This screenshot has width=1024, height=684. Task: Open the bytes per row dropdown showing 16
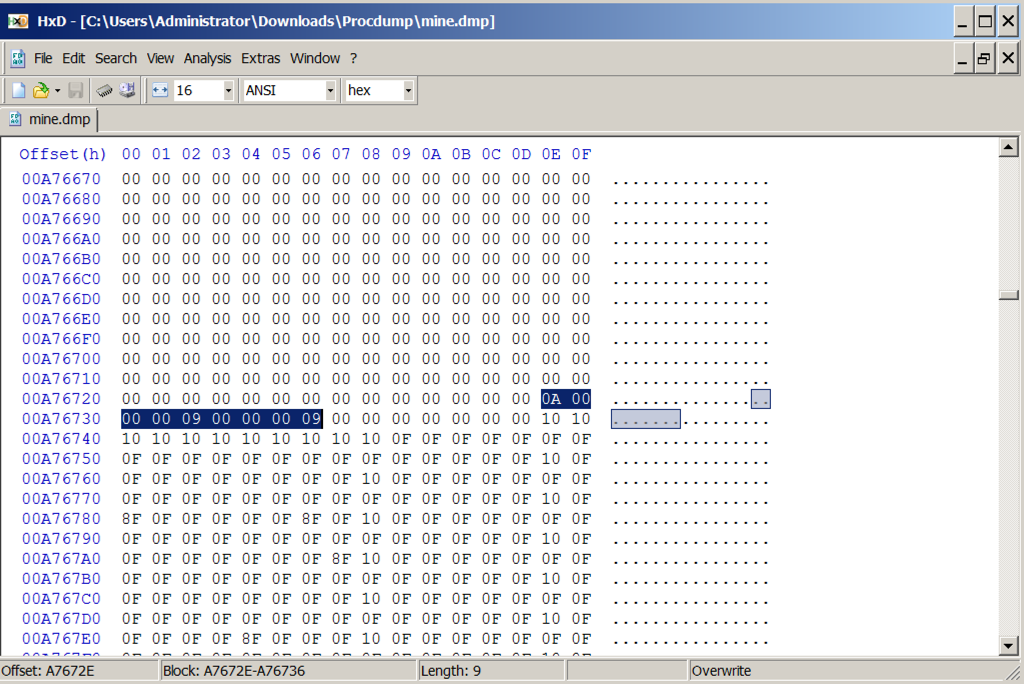click(228, 90)
